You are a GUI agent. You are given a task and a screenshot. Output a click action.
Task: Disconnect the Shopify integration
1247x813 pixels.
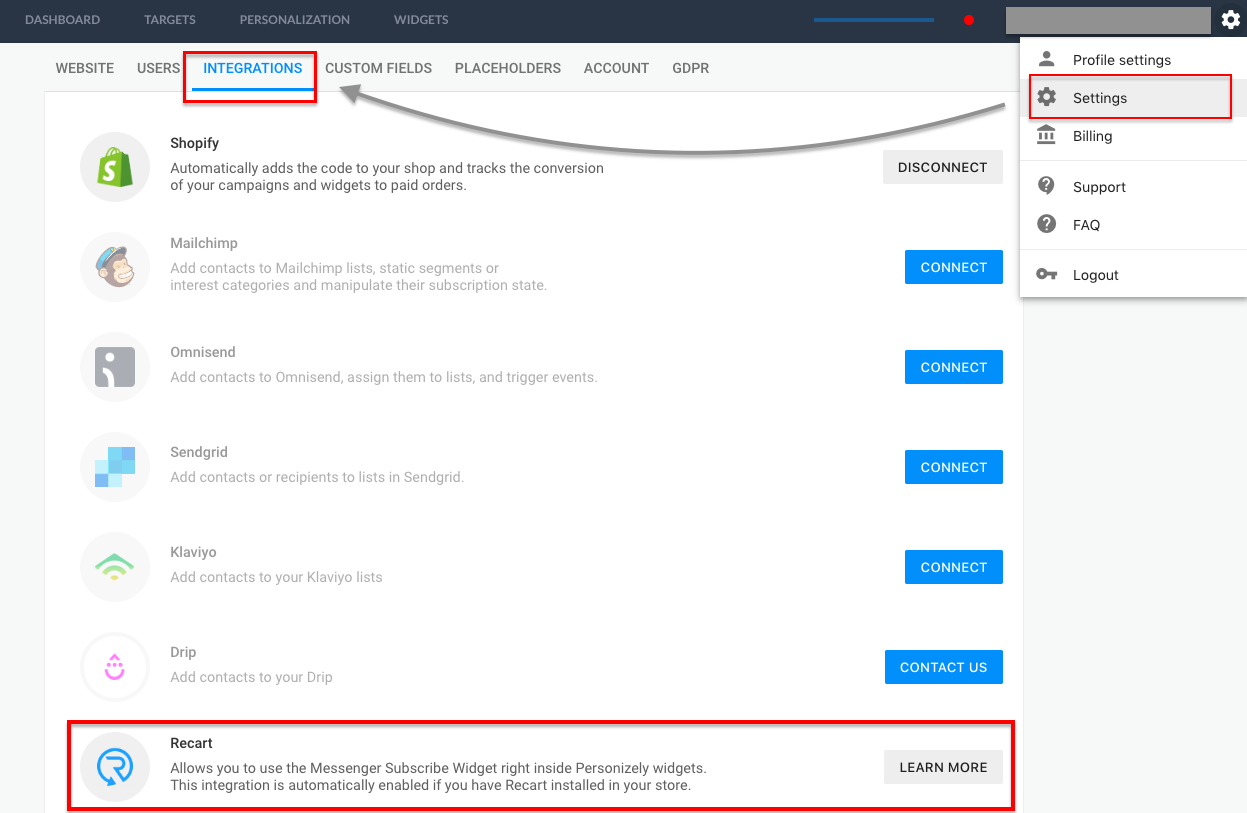click(943, 167)
